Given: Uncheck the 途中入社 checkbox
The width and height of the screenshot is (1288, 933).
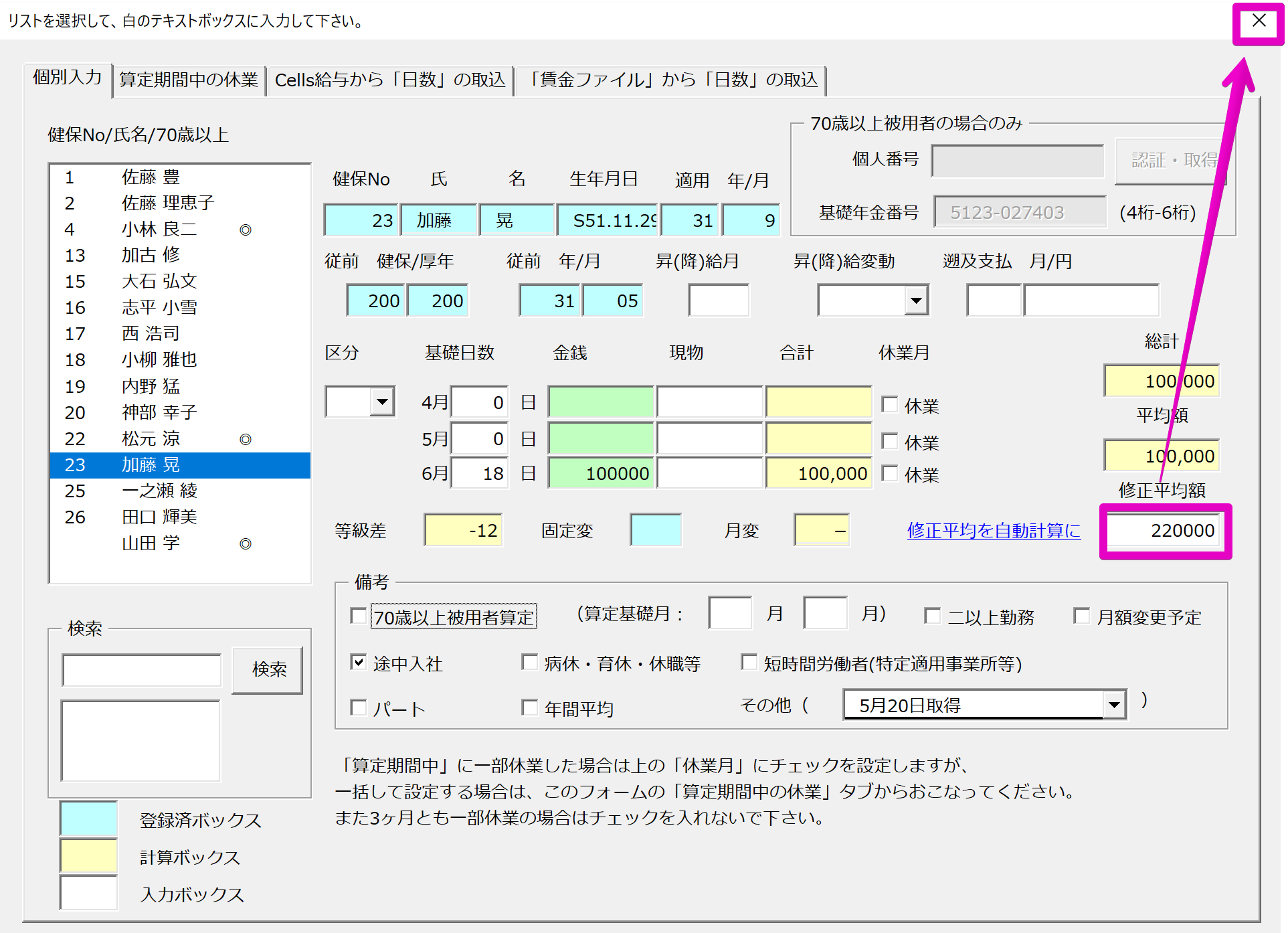Looking at the screenshot, I should (359, 663).
